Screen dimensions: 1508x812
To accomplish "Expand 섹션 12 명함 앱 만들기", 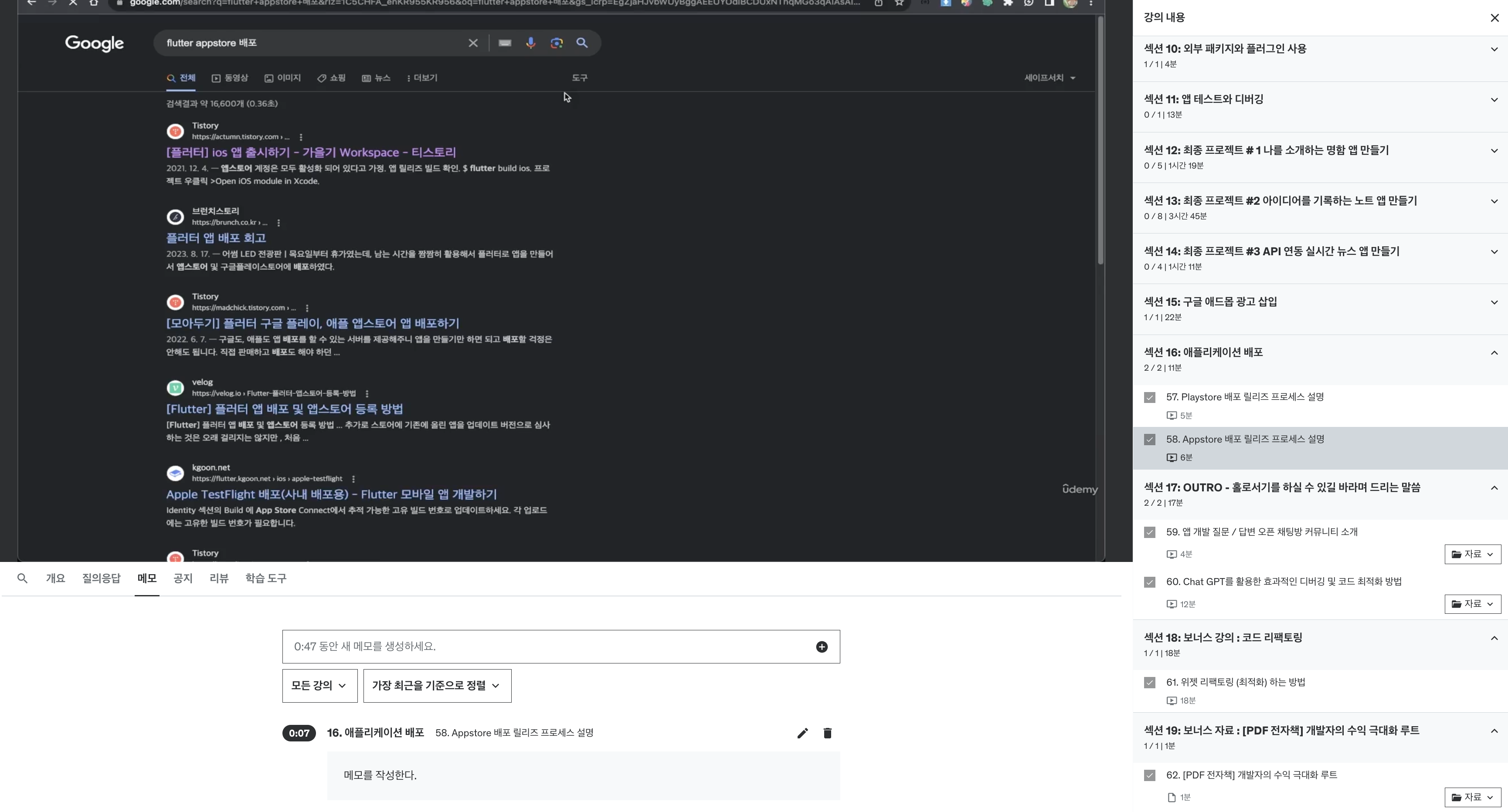I will pyautogui.click(x=1320, y=158).
